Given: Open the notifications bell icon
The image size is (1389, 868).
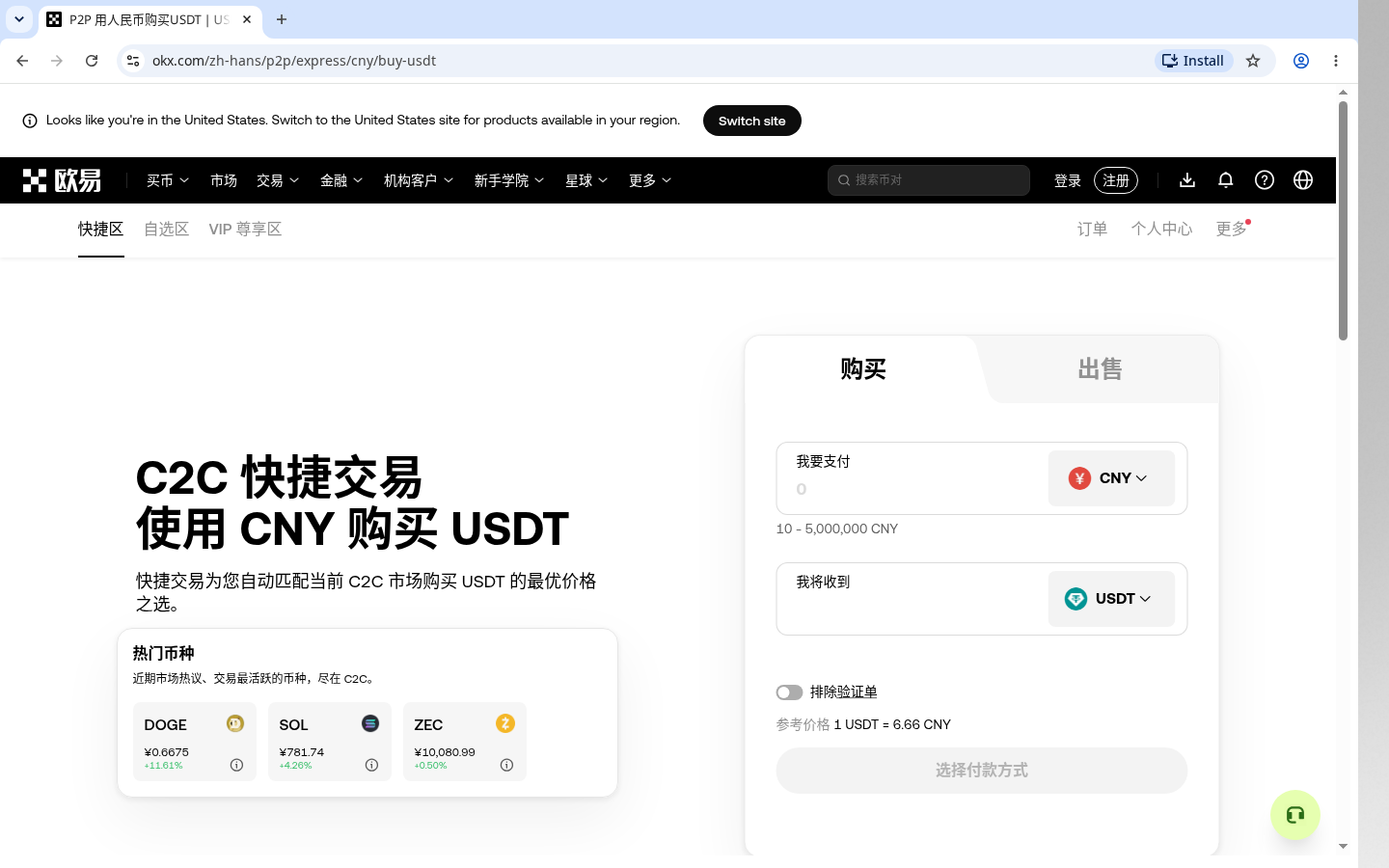Looking at the screenshot, I should tap(1226, 180).
